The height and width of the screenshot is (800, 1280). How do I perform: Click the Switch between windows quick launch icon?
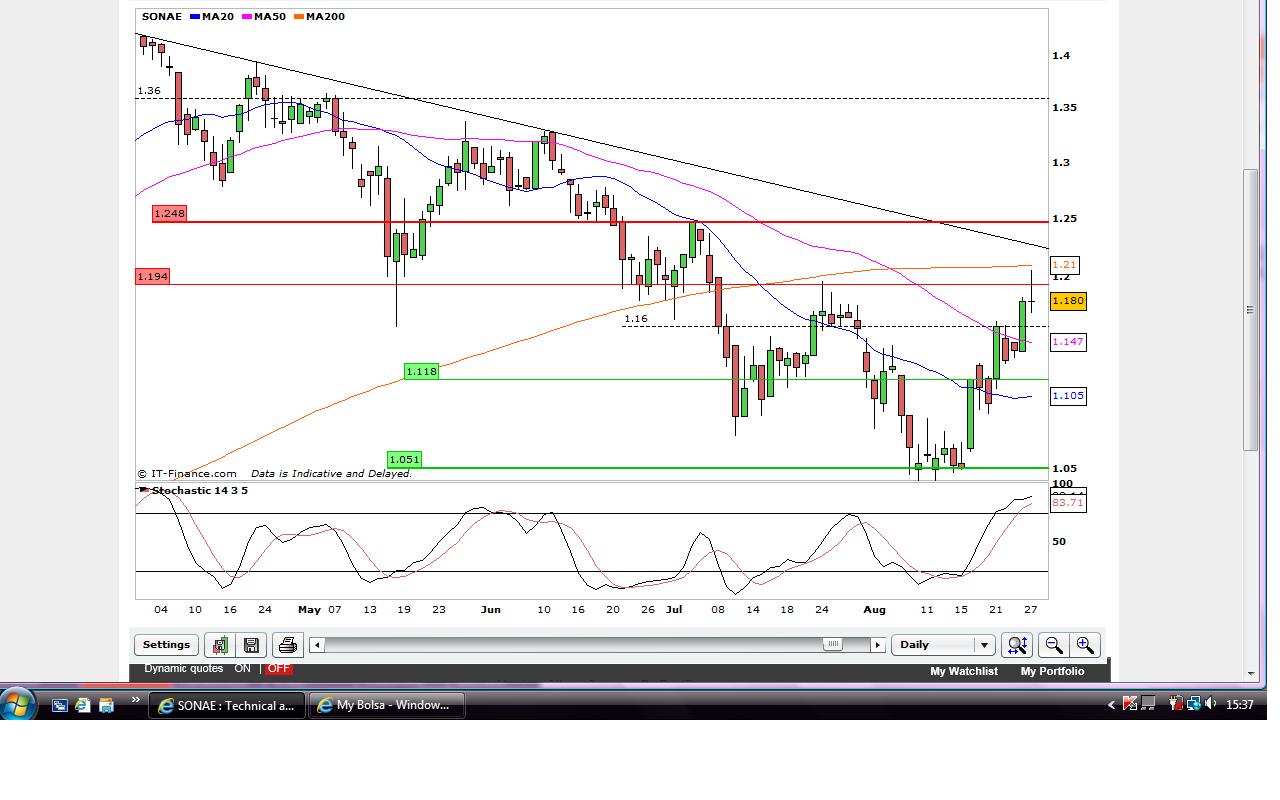coord(60,705)
